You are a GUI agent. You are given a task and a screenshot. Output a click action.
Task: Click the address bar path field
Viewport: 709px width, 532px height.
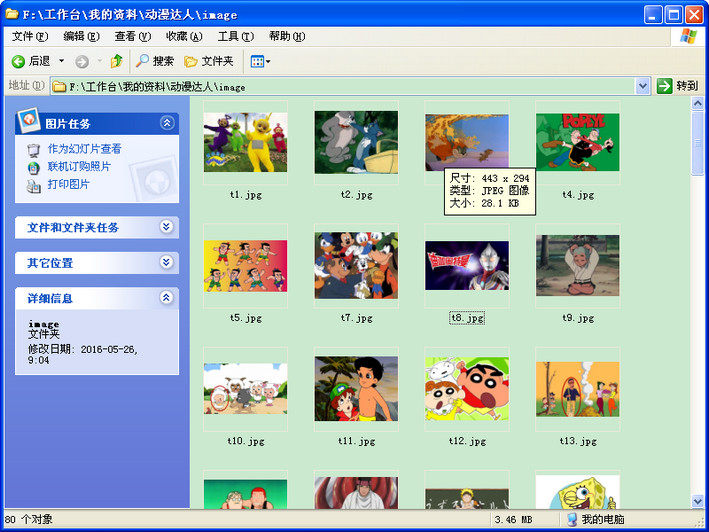point(343,86)
